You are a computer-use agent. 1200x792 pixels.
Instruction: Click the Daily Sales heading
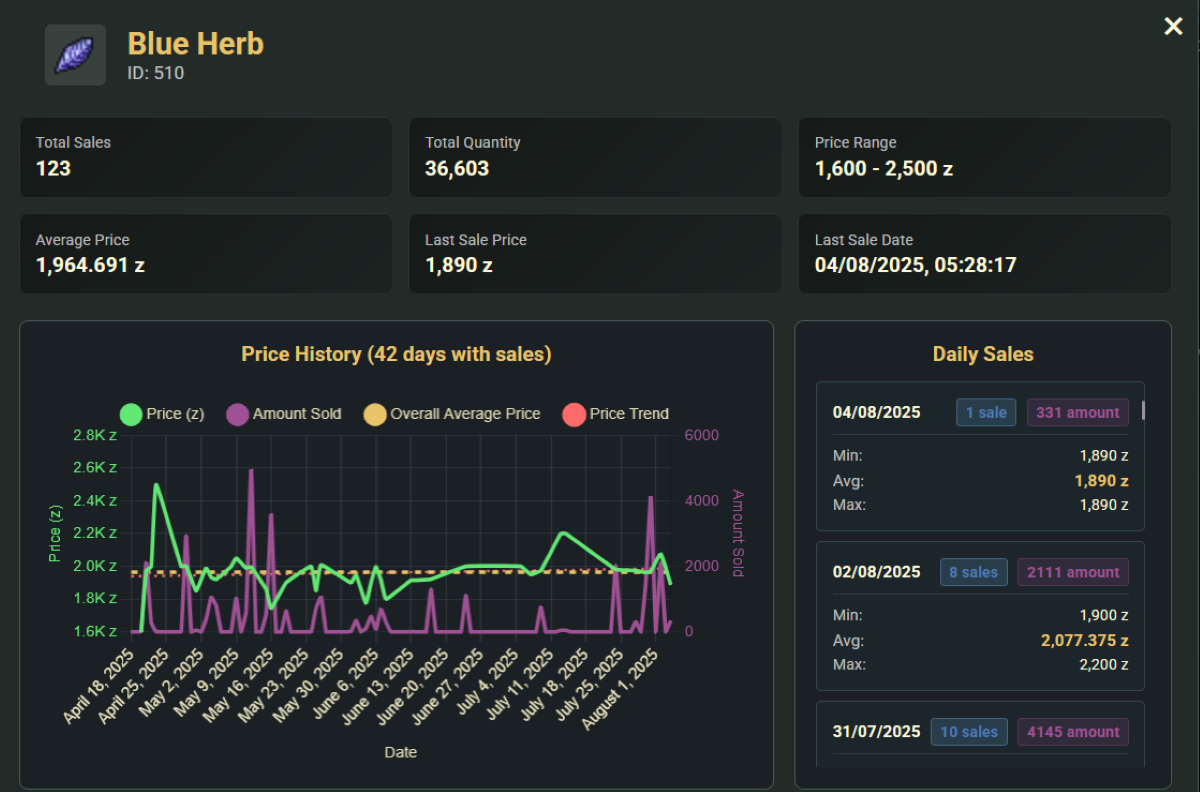(x=983, y=354)
